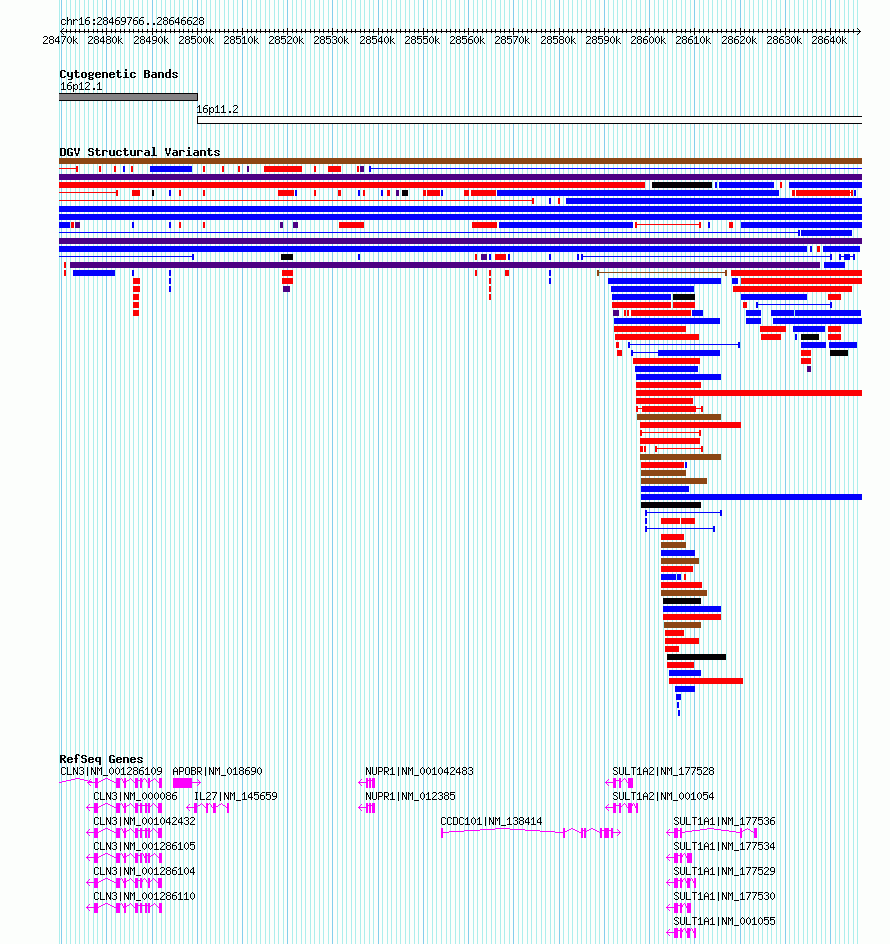
Task: Click the SULT1A1 NM_177529 gene glyph
Action: pyautogui.click(x=681, y=883)
